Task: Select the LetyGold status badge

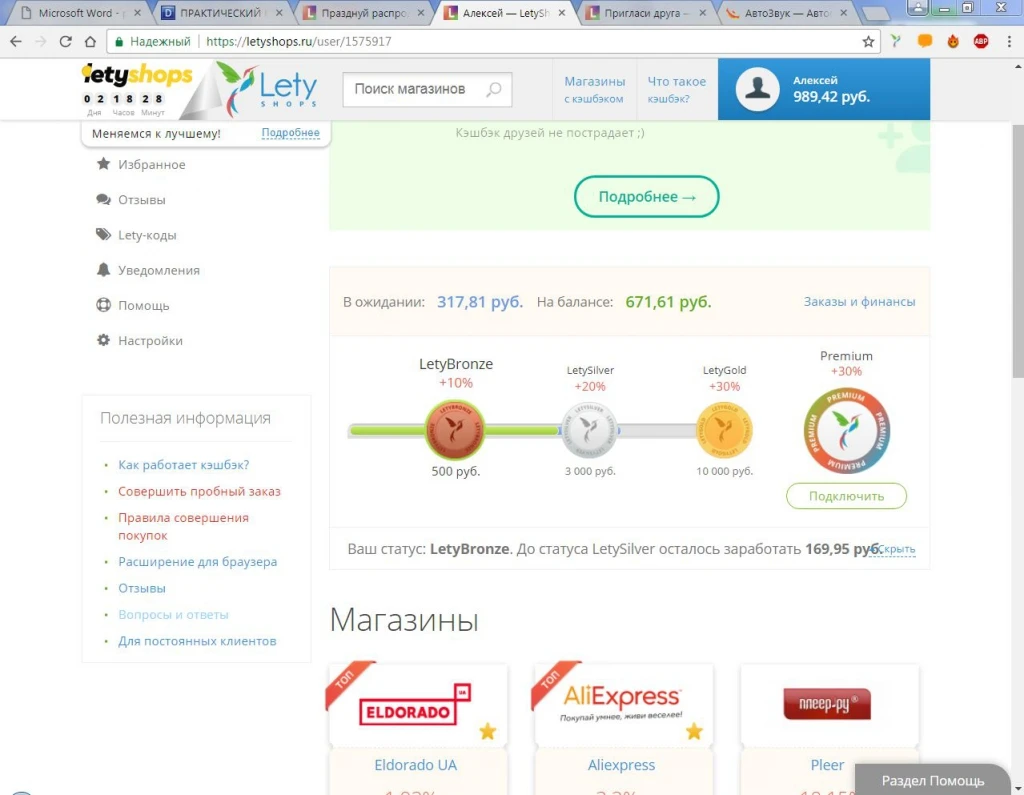Action: click(x=724, y=430)
